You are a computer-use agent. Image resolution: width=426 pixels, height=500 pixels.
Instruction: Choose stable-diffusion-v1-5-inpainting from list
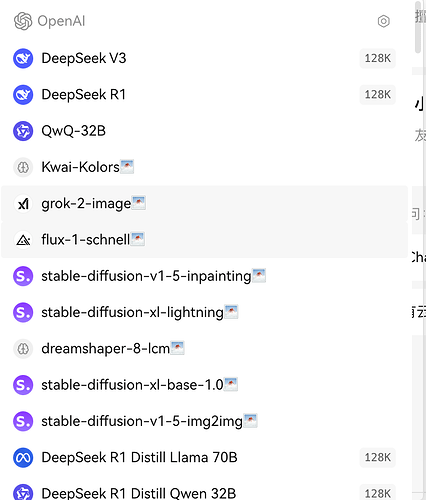pos(204,276)
